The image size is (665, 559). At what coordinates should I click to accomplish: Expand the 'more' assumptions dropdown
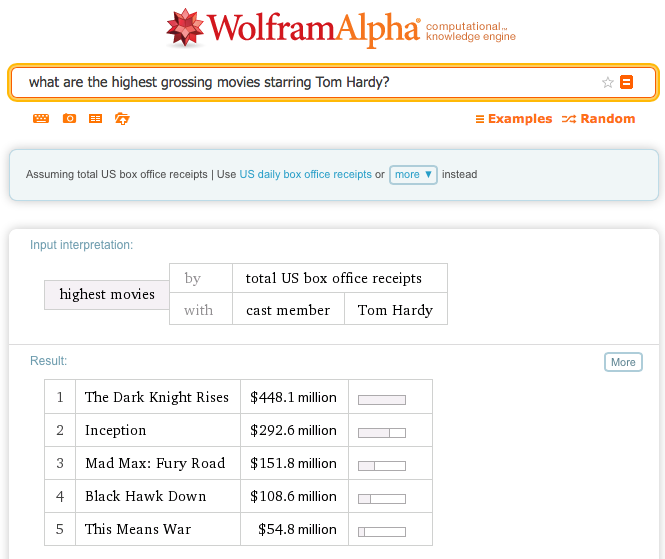tap(413, 174)
